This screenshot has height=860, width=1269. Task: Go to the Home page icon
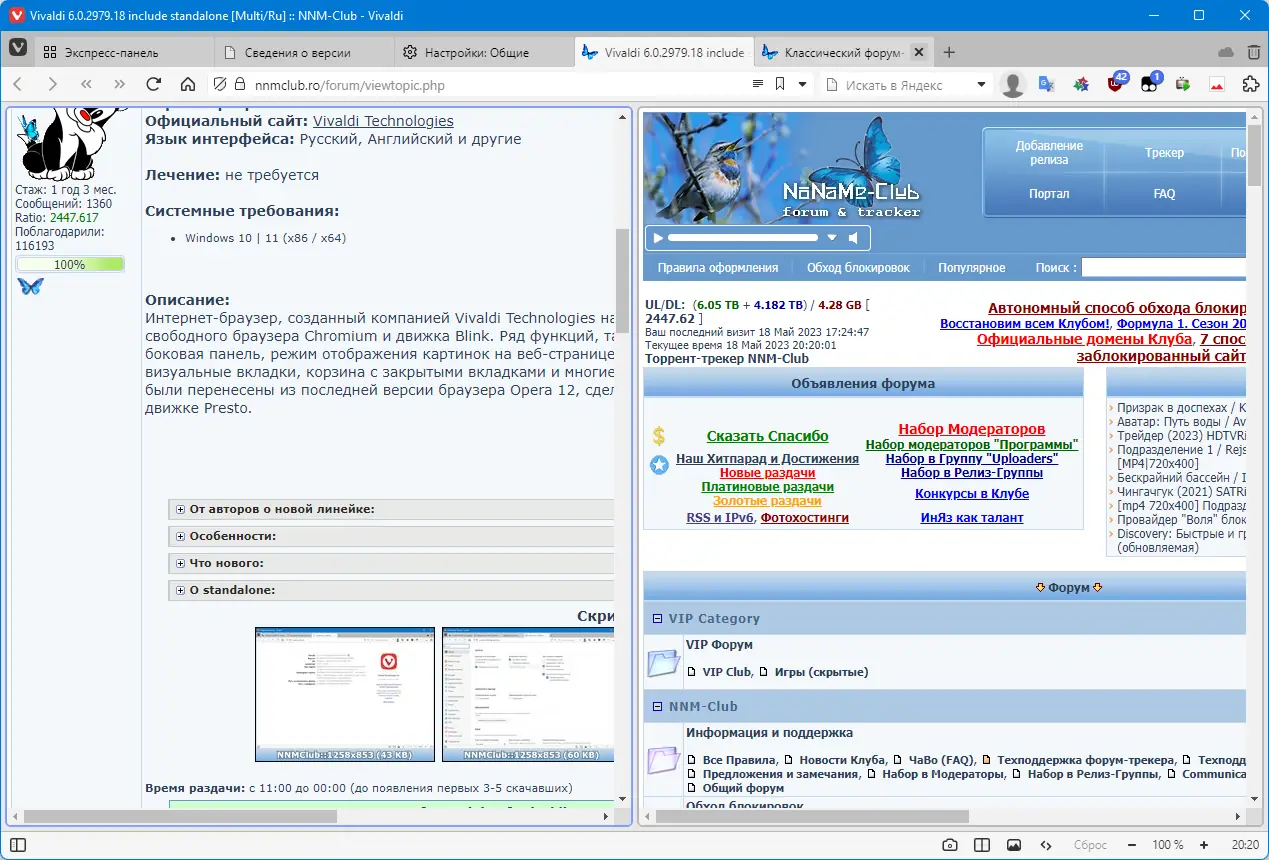click(187, 85)
